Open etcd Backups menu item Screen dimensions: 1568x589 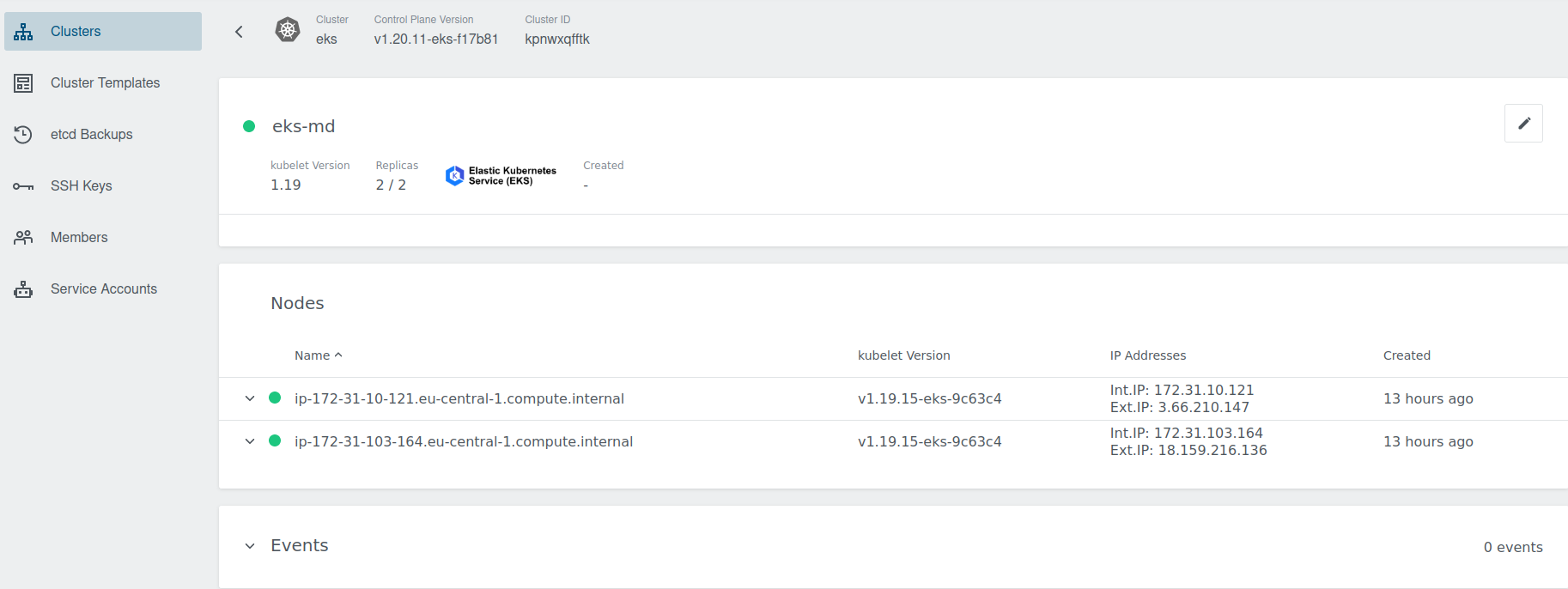pos(91,135)
